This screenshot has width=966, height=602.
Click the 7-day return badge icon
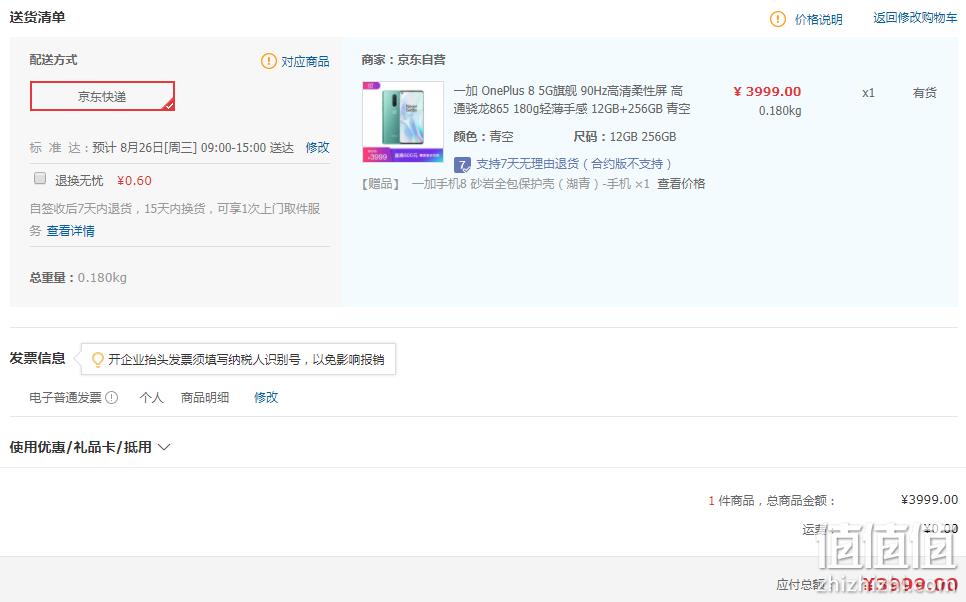tap(462, 165)
